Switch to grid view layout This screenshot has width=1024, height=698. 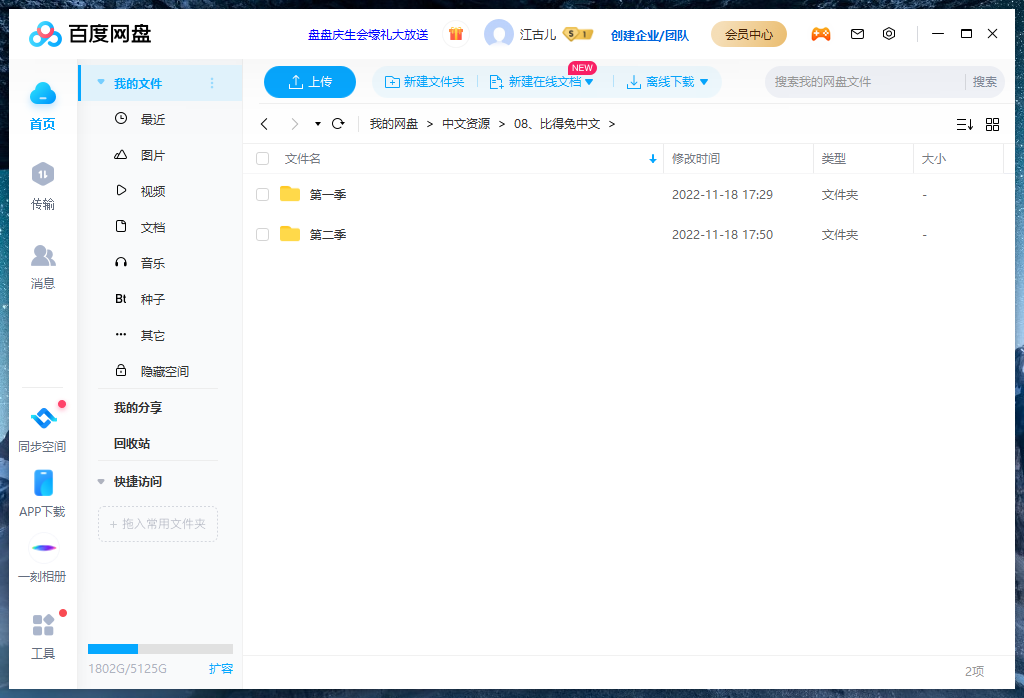tap(992, 124)
